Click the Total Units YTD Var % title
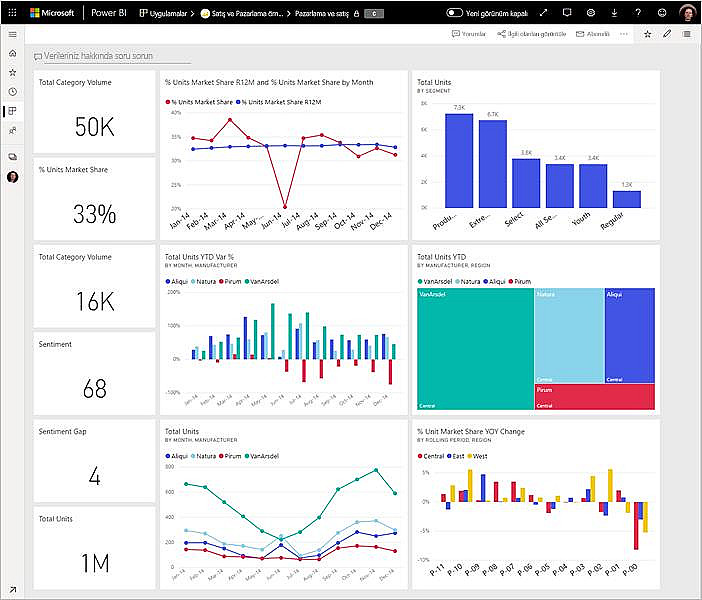Image resolution: width=702 pixels, height=600 pixels. coord(199,257)
